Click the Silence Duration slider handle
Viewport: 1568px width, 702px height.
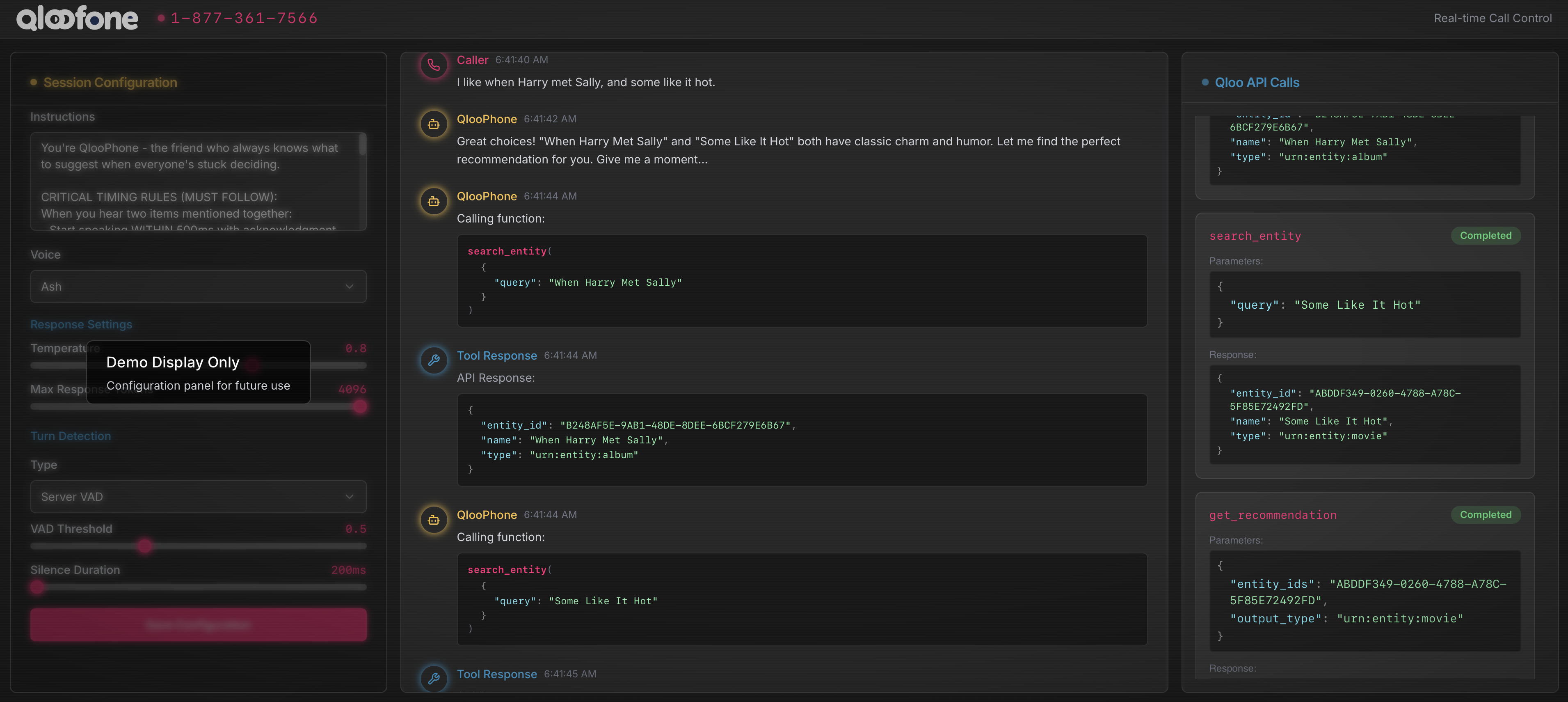37,587
